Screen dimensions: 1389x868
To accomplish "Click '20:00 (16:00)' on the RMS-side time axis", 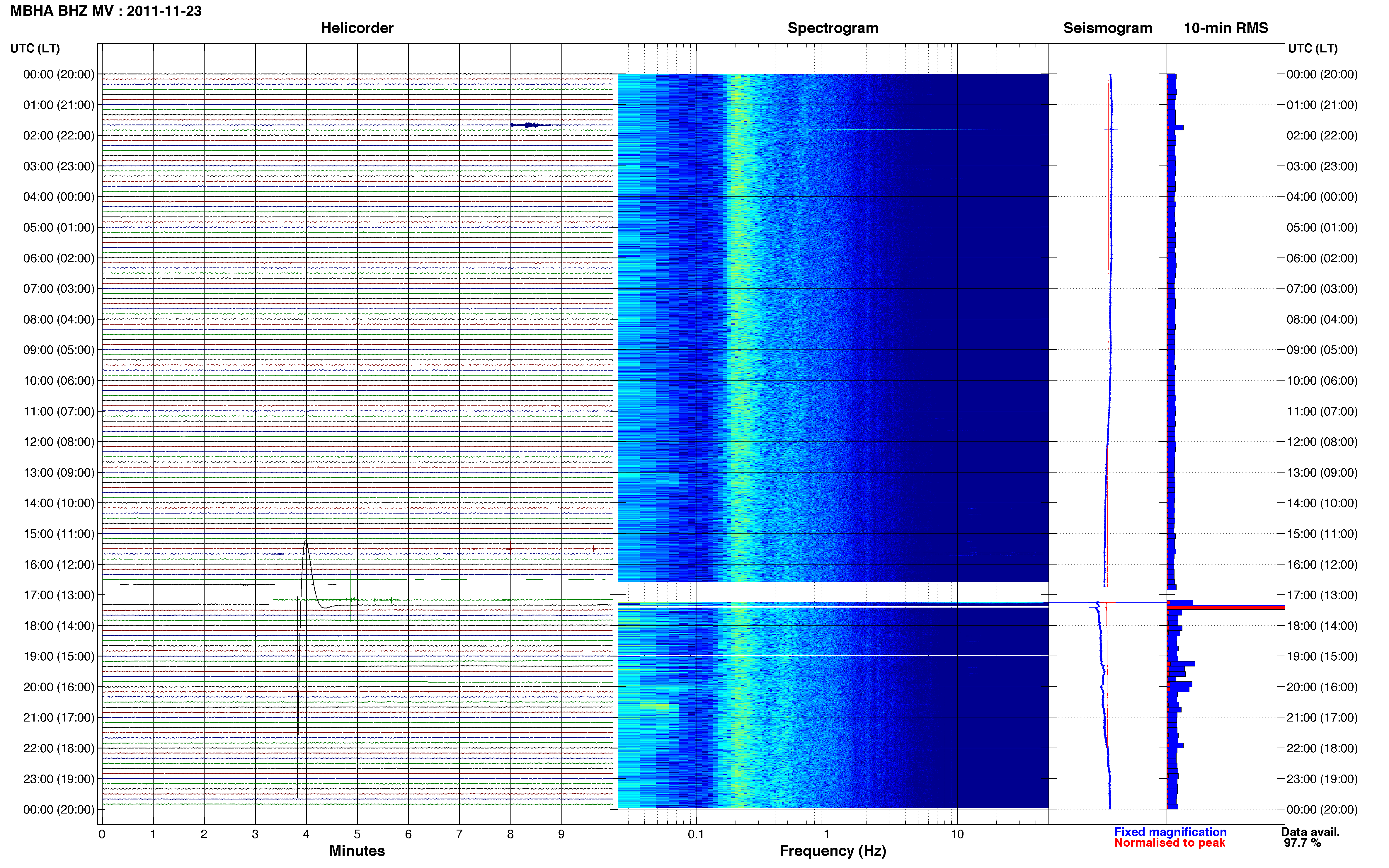I will (1322, 687).
